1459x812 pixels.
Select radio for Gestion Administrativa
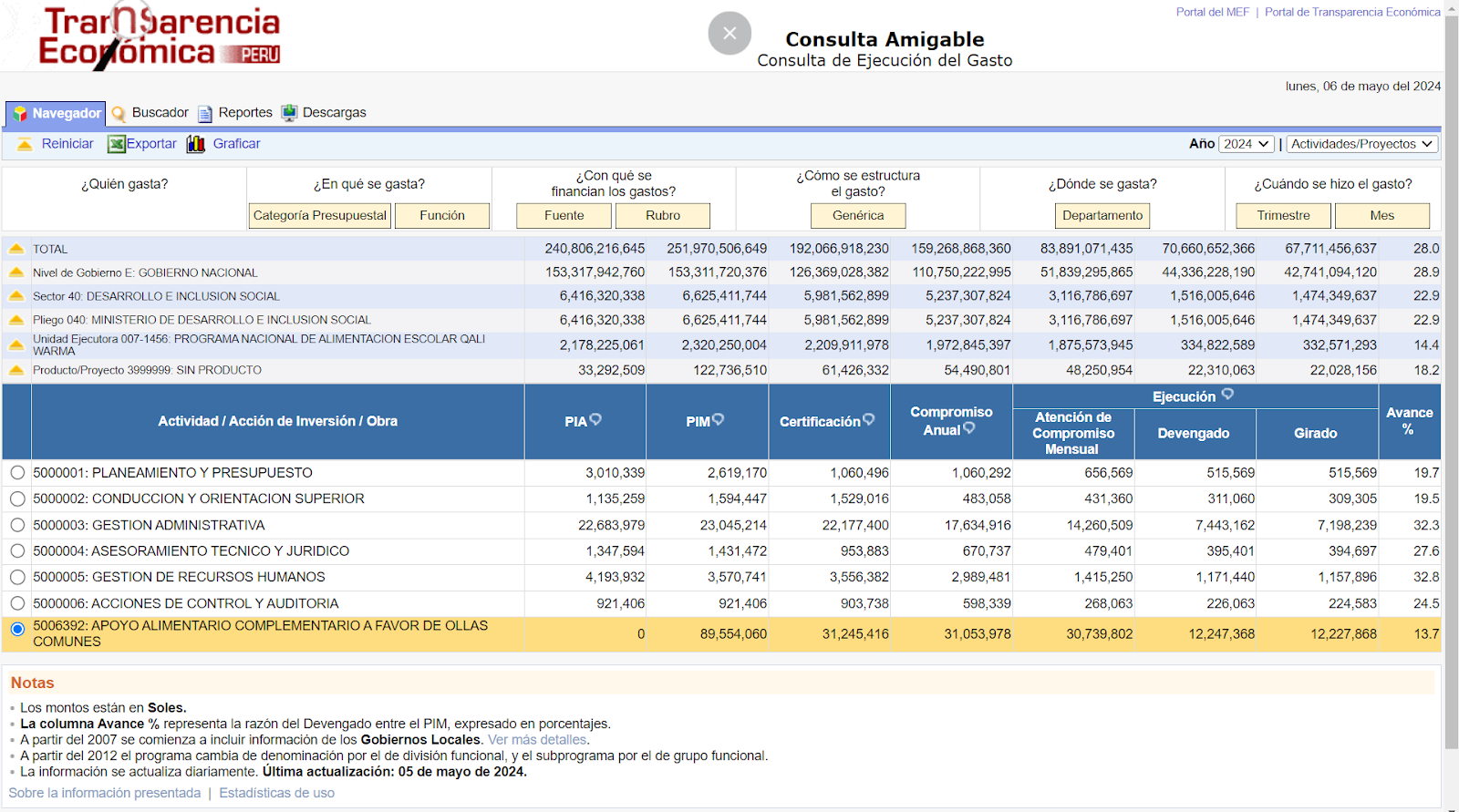coord(17,525)
